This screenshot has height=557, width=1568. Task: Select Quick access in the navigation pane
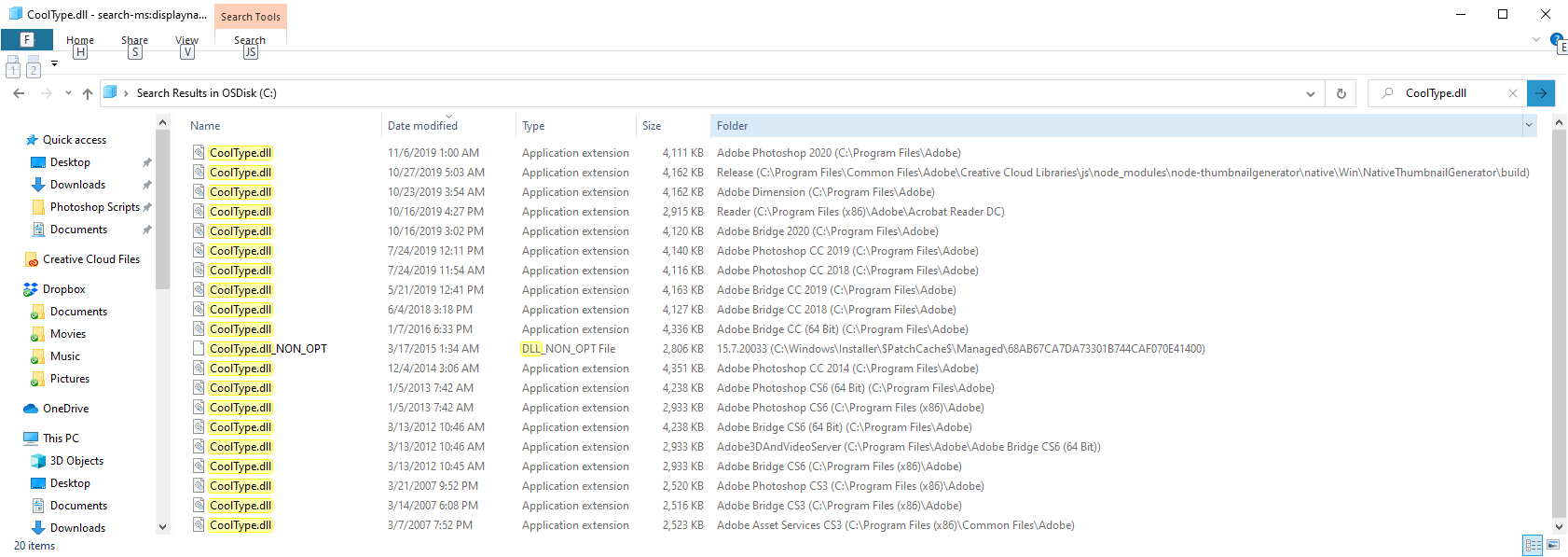pos(75,140)
